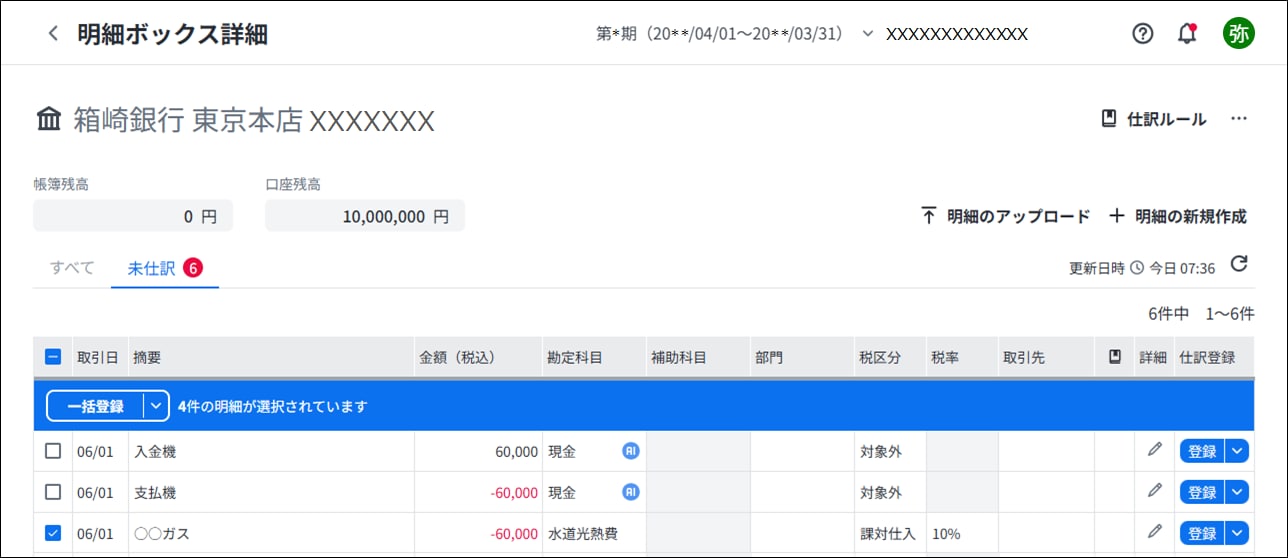Viewport: 1288px width, 558px height.
Task: Uncheck the ○○ガス row checkbox
Action: [53, 533]
